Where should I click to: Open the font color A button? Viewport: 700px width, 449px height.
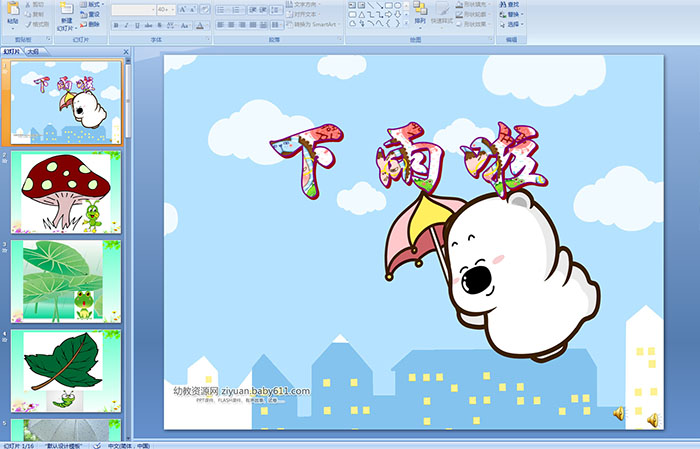point(201,25)
